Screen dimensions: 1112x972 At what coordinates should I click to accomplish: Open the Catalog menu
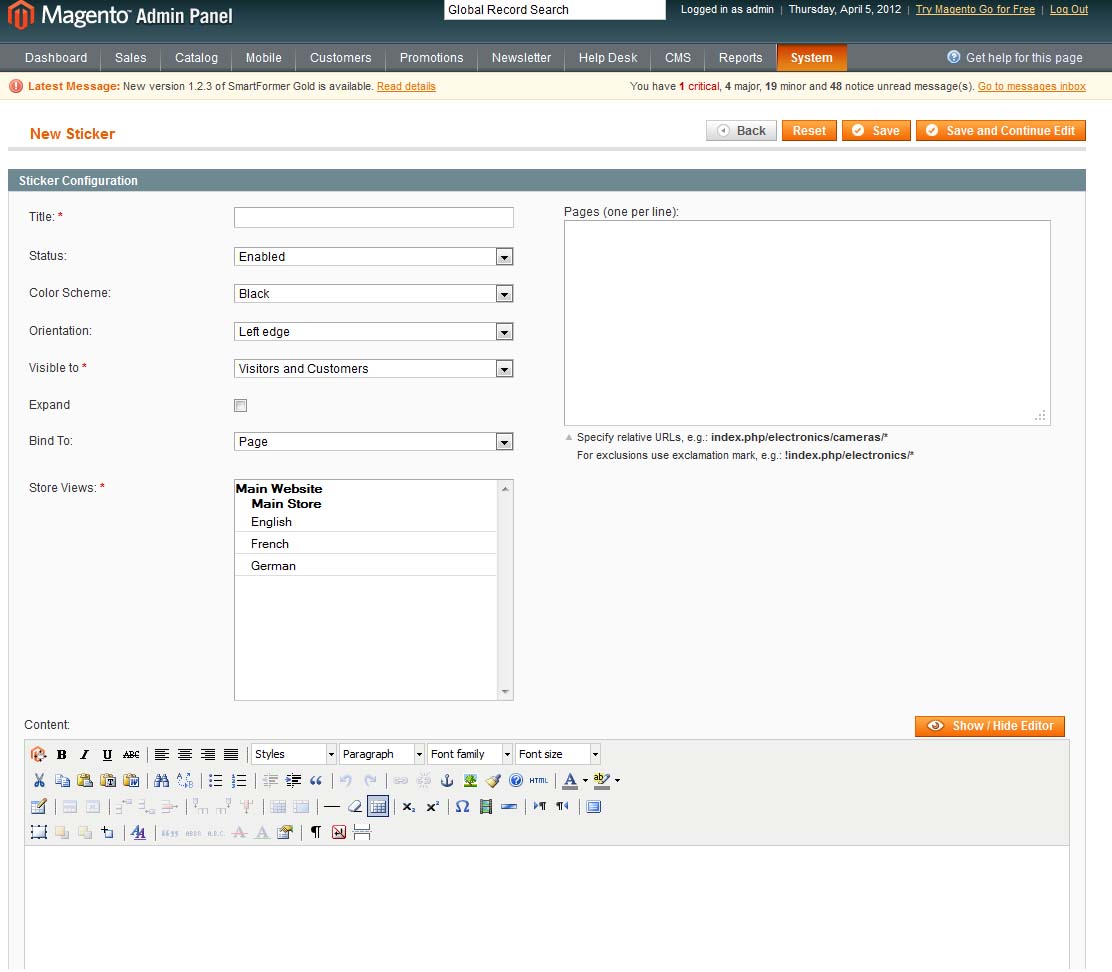tap(196, 58)
